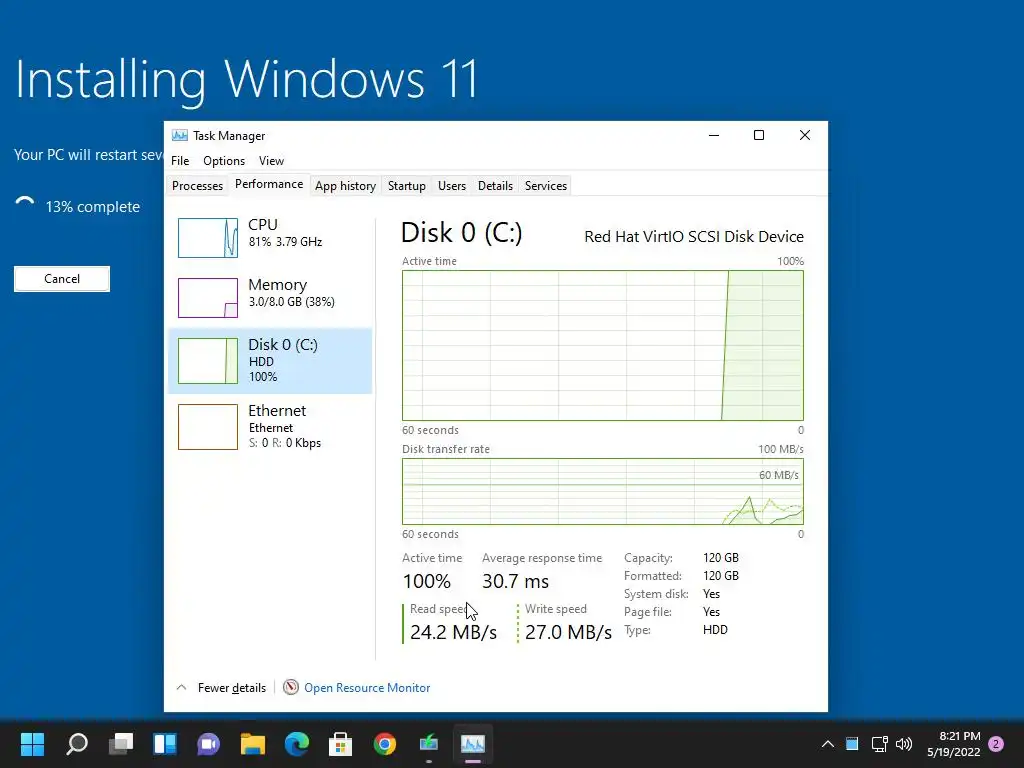Click the Capacity 120 GB value
Viewport: 1024px width, 768px height.
pos(721,558)
